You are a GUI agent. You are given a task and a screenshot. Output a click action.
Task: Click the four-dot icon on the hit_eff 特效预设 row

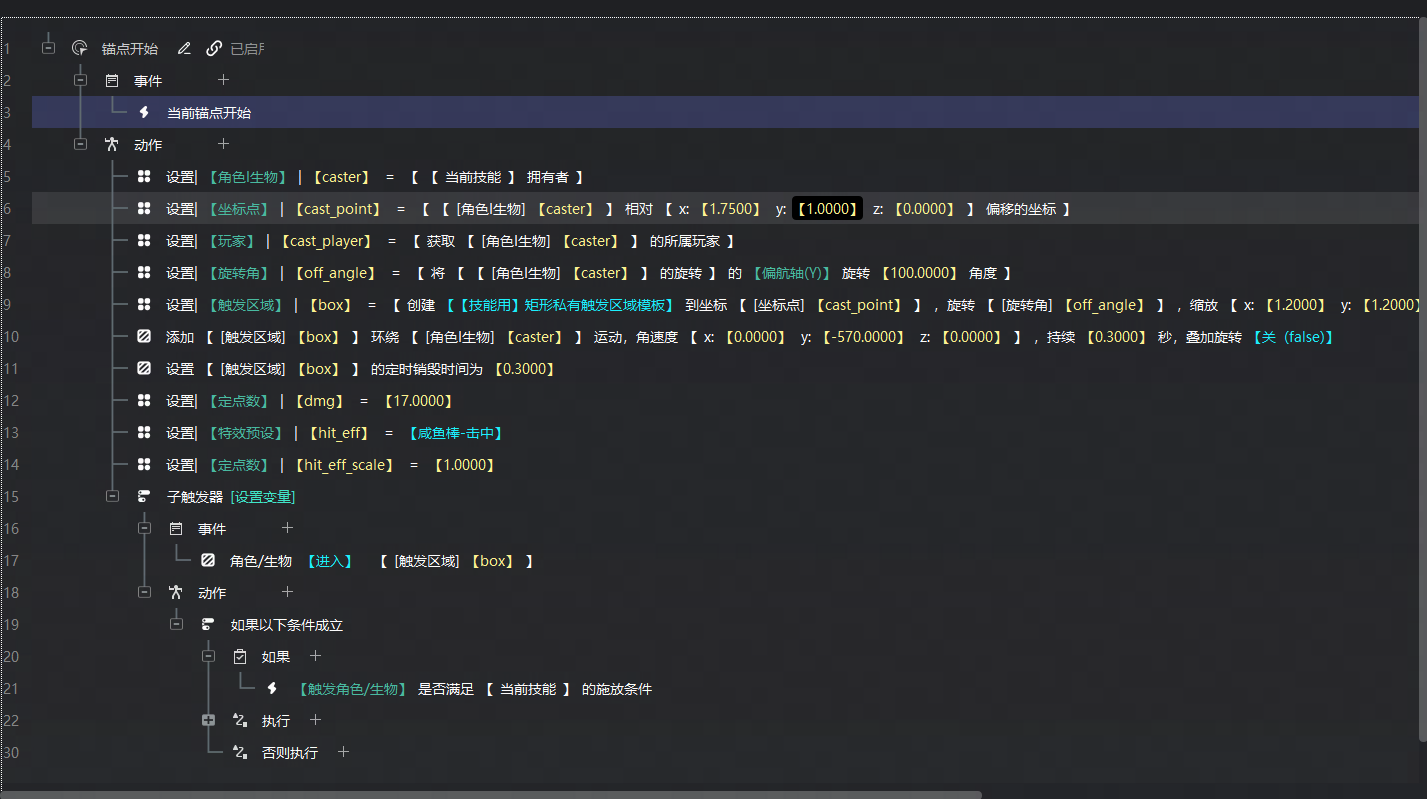coord(144,432)
